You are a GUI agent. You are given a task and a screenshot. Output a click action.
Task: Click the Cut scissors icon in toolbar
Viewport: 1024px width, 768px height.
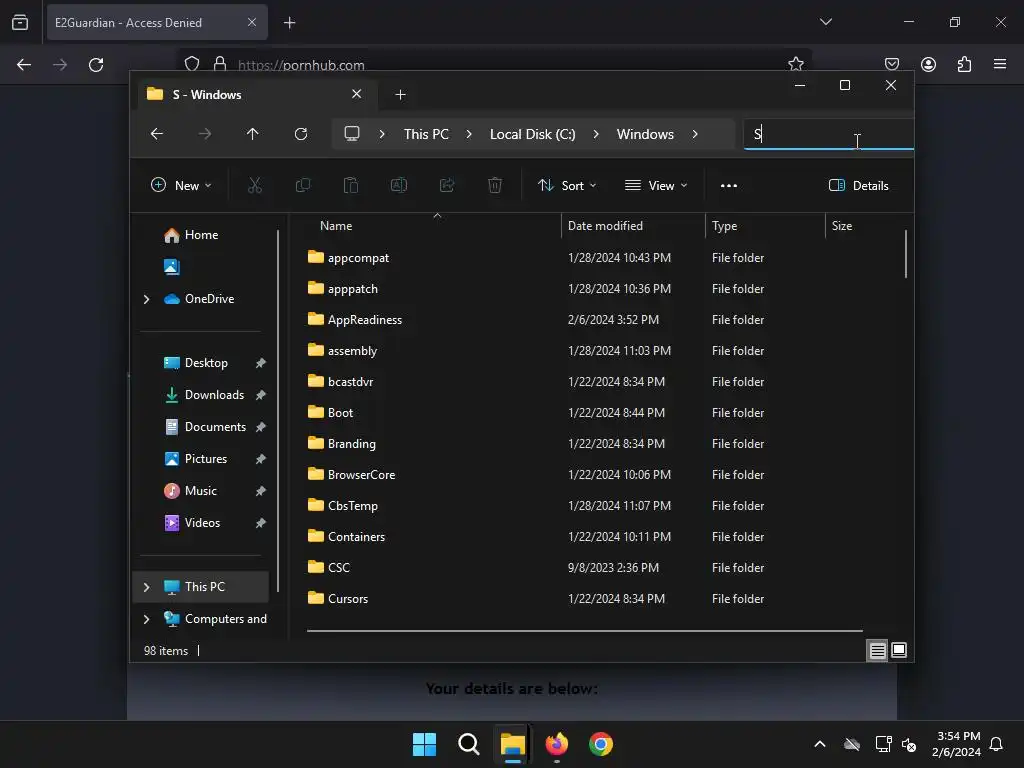click(255, 185)
